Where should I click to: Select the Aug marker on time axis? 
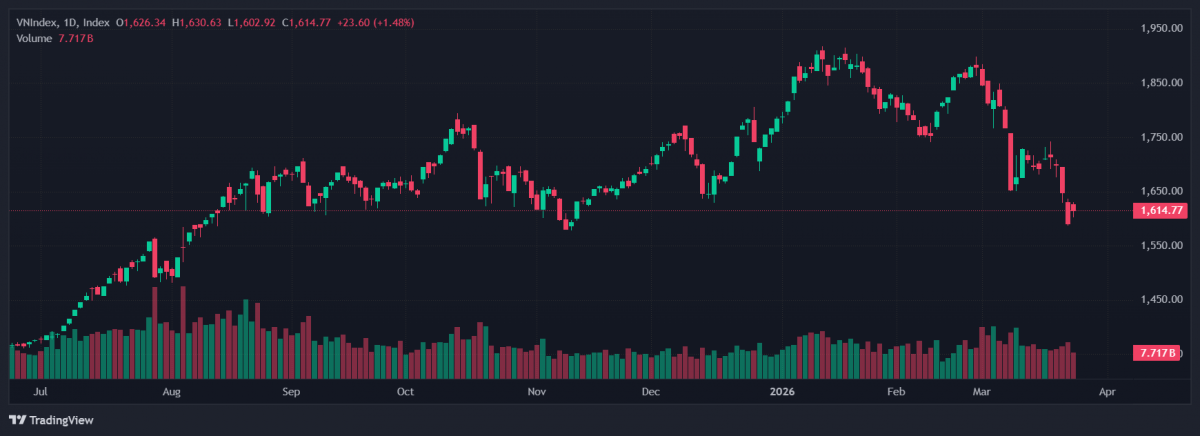(171, 393)
